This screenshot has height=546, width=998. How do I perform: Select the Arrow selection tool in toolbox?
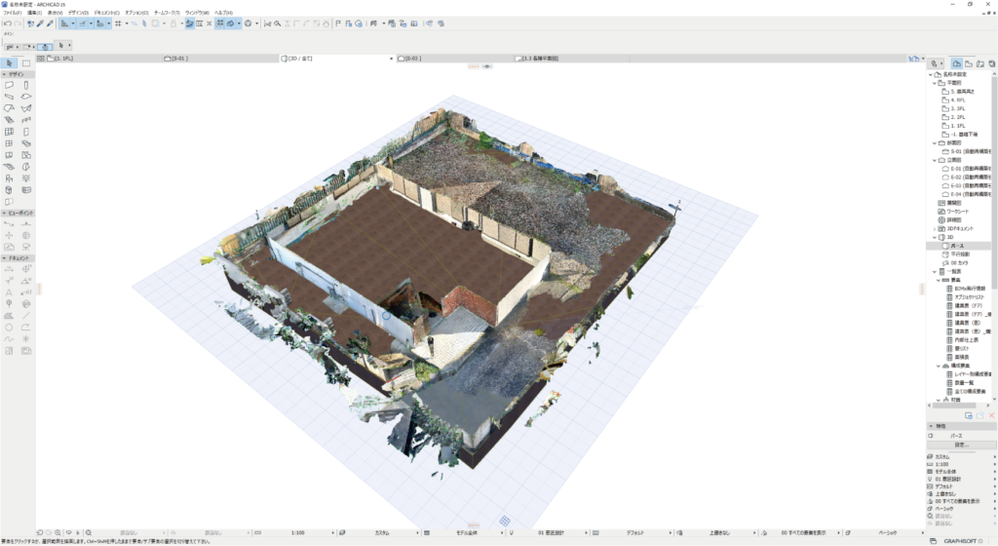tap(10, 63)
